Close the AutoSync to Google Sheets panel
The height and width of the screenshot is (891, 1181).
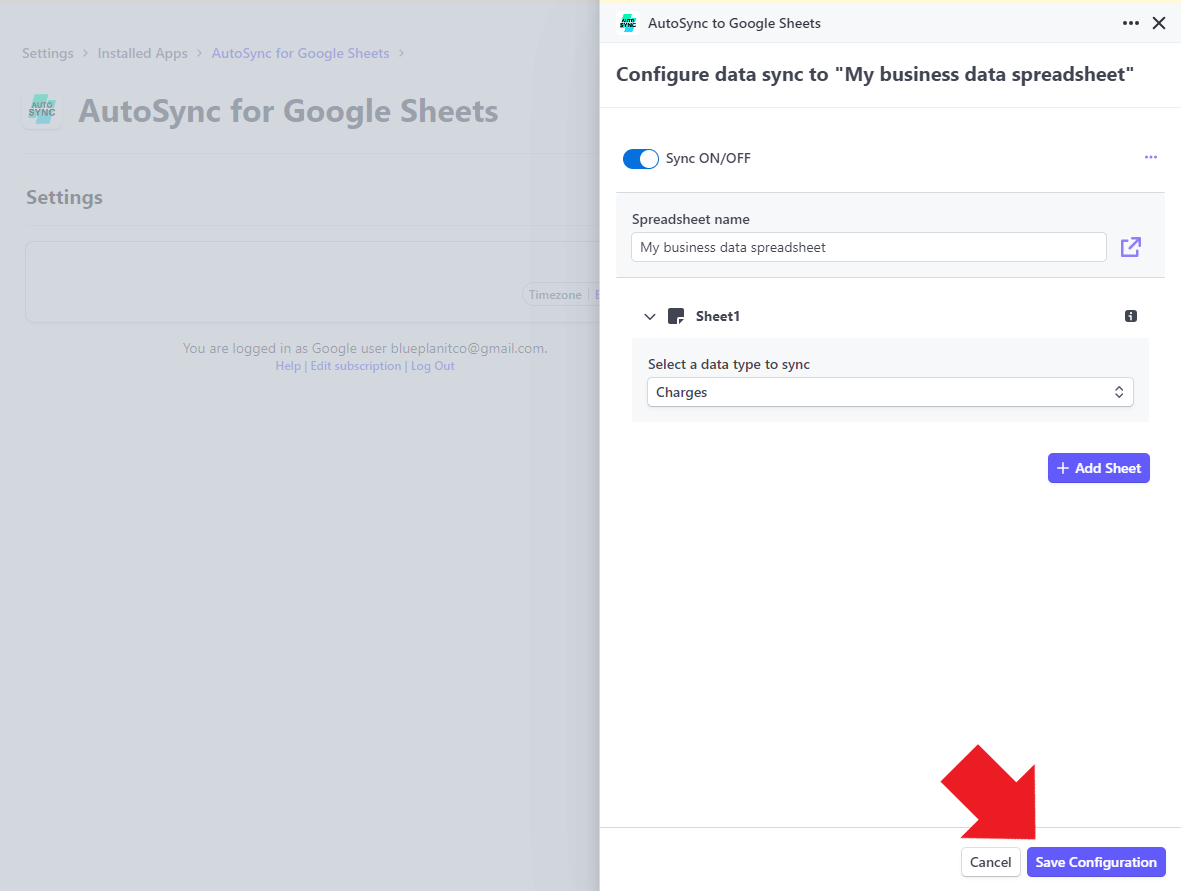tap(1159, 23)
